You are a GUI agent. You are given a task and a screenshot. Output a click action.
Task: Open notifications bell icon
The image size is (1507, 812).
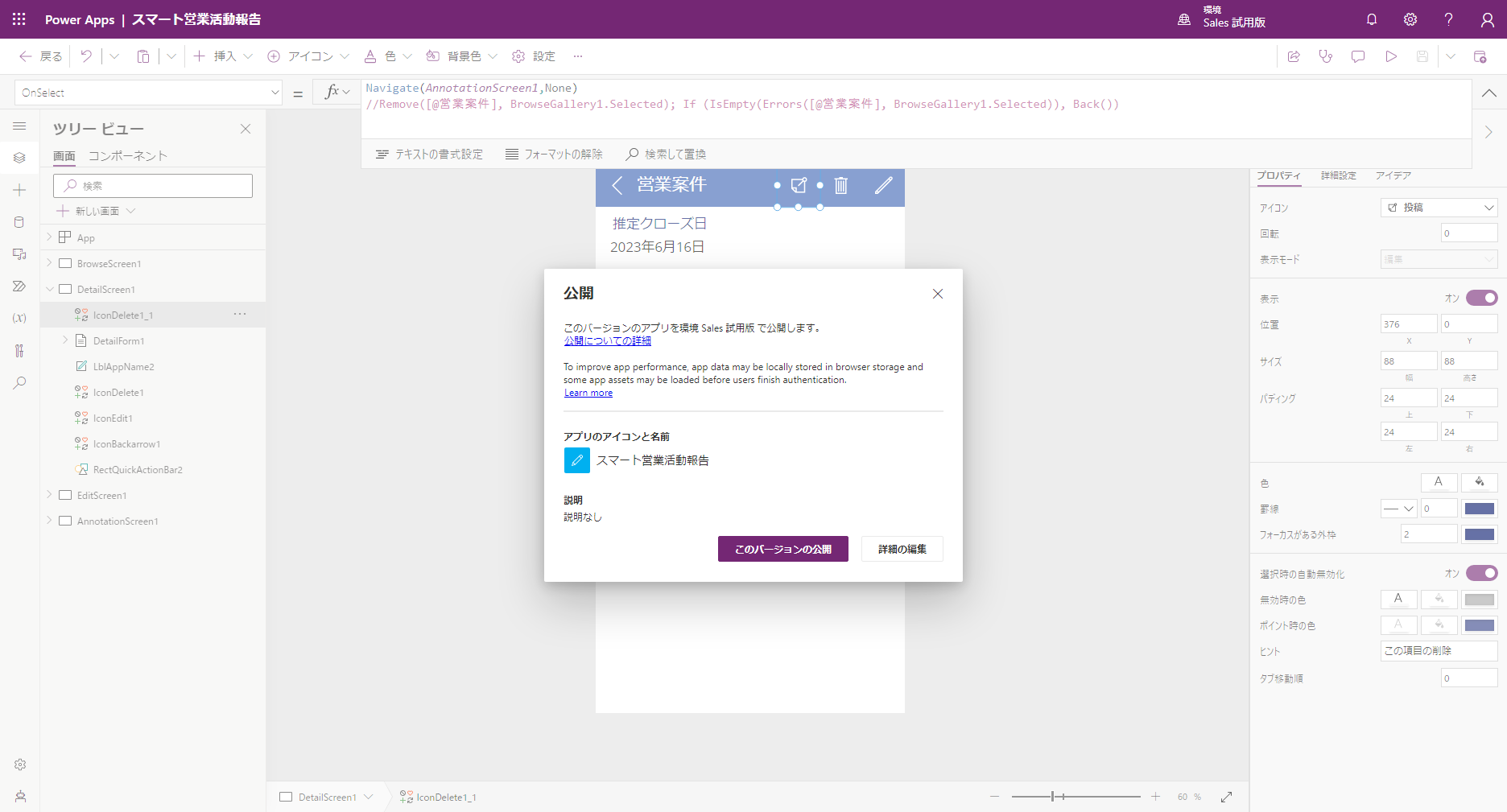coord(1372,19)
